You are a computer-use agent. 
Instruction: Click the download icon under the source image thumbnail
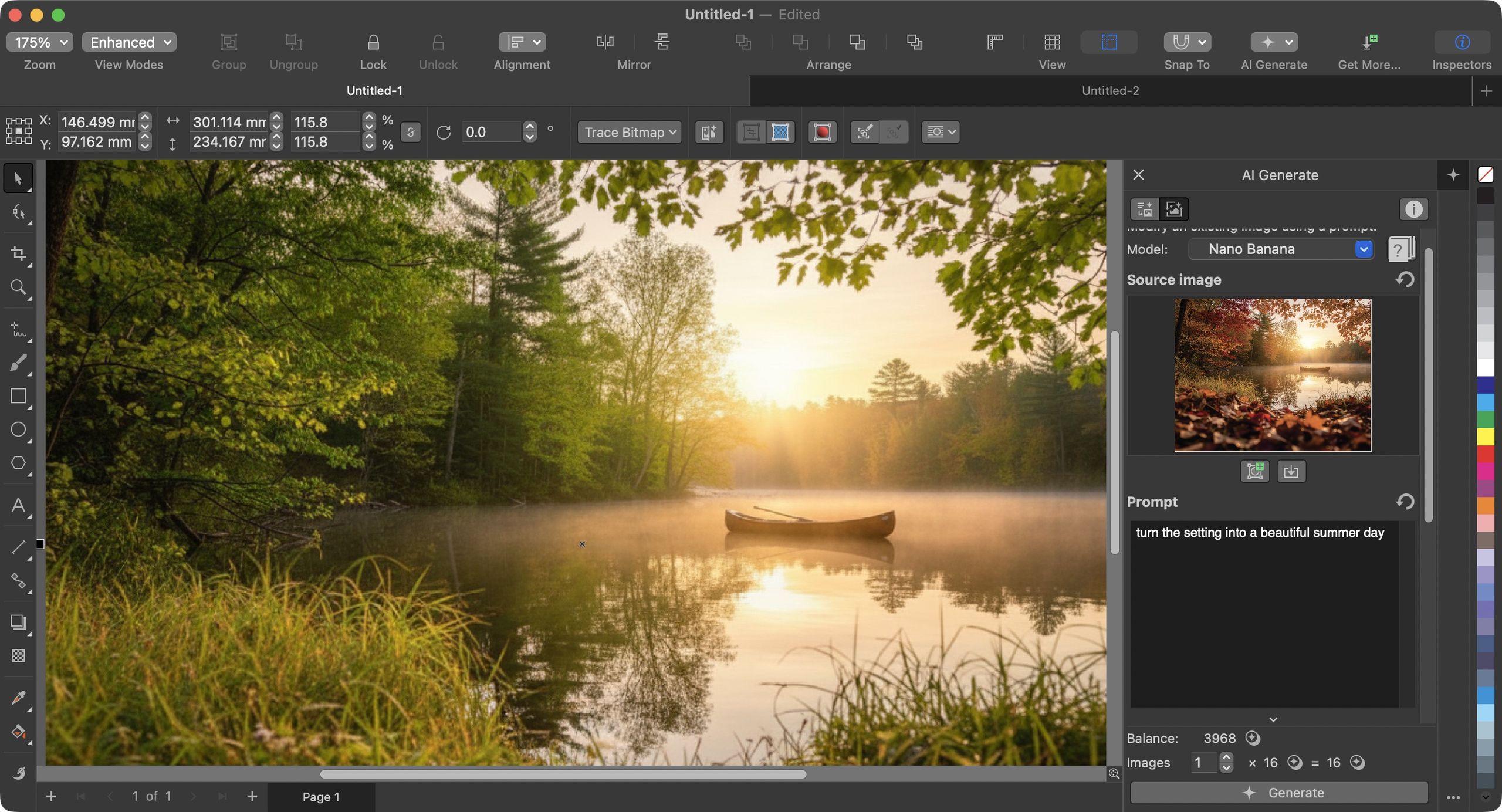(1293, 471)
